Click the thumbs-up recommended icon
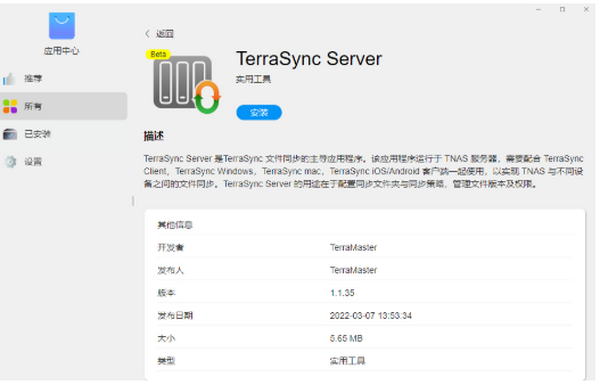Image resolution: width=600 pixels, height=385 pixels. pyautogui.click(x=10, y=79)
